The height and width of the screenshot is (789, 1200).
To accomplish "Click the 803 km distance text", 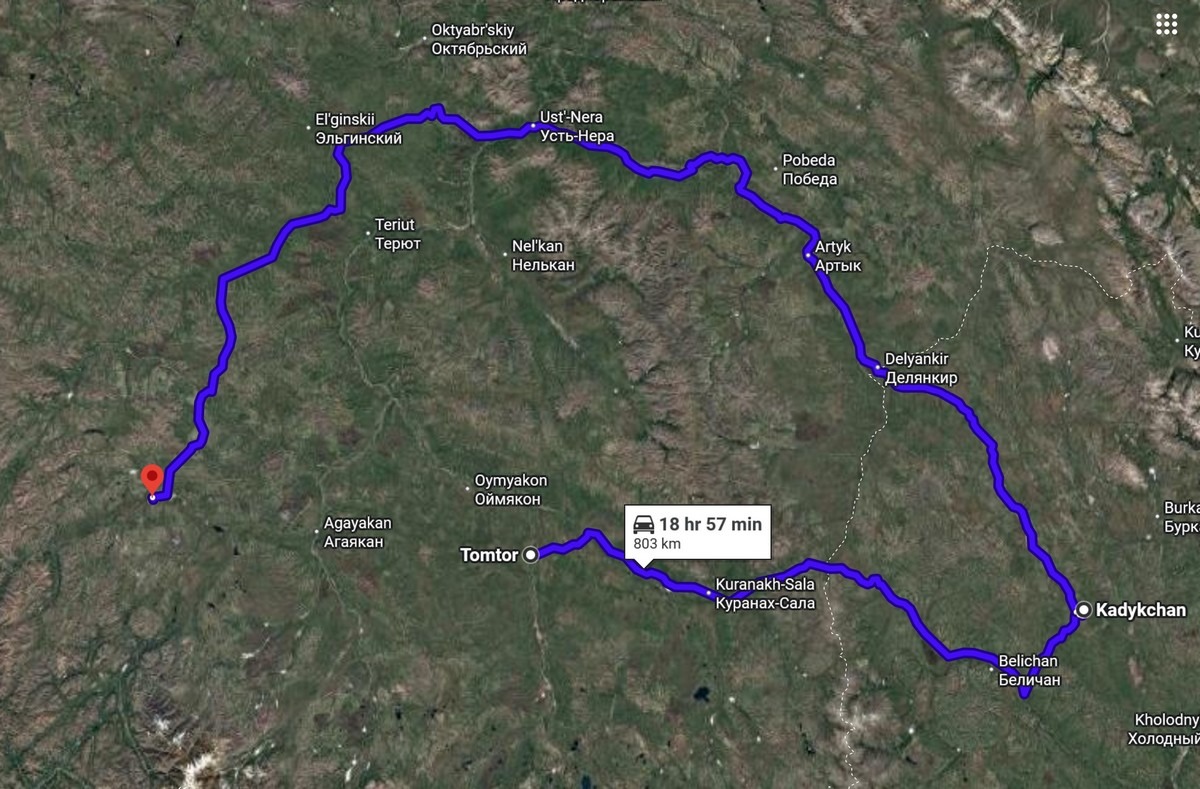I will (x=657, y=544).
